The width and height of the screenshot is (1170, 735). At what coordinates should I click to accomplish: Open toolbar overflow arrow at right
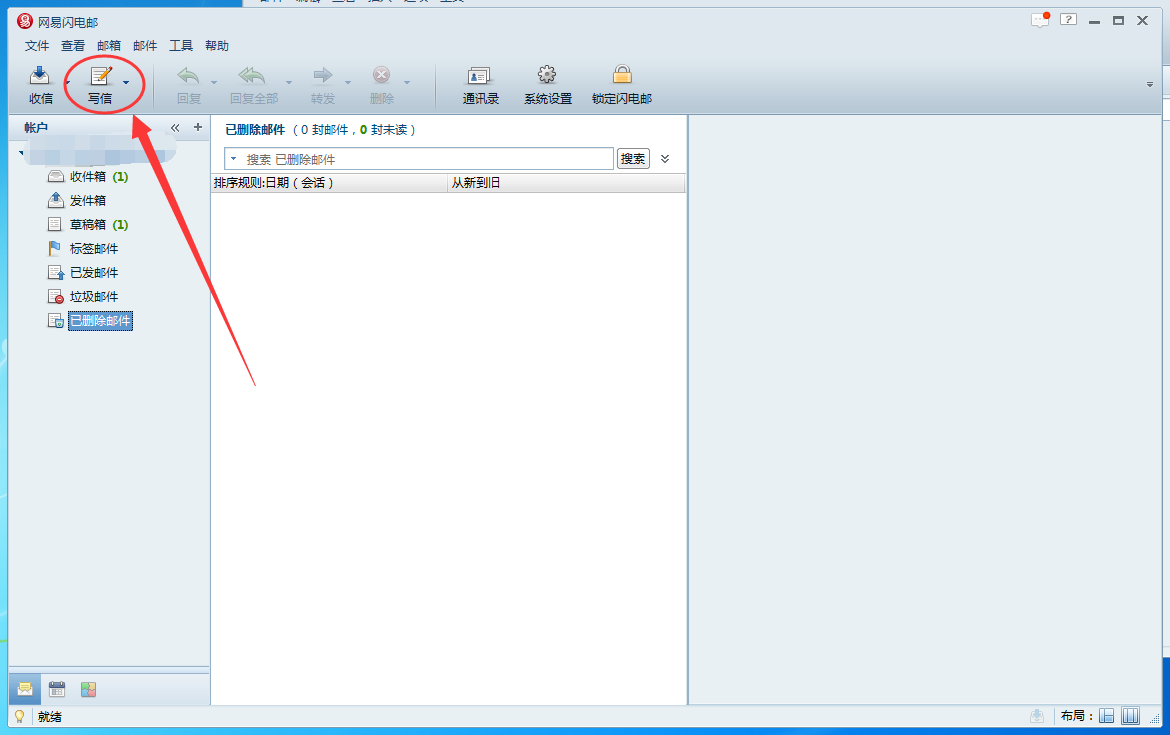[x=1150, y=84]
